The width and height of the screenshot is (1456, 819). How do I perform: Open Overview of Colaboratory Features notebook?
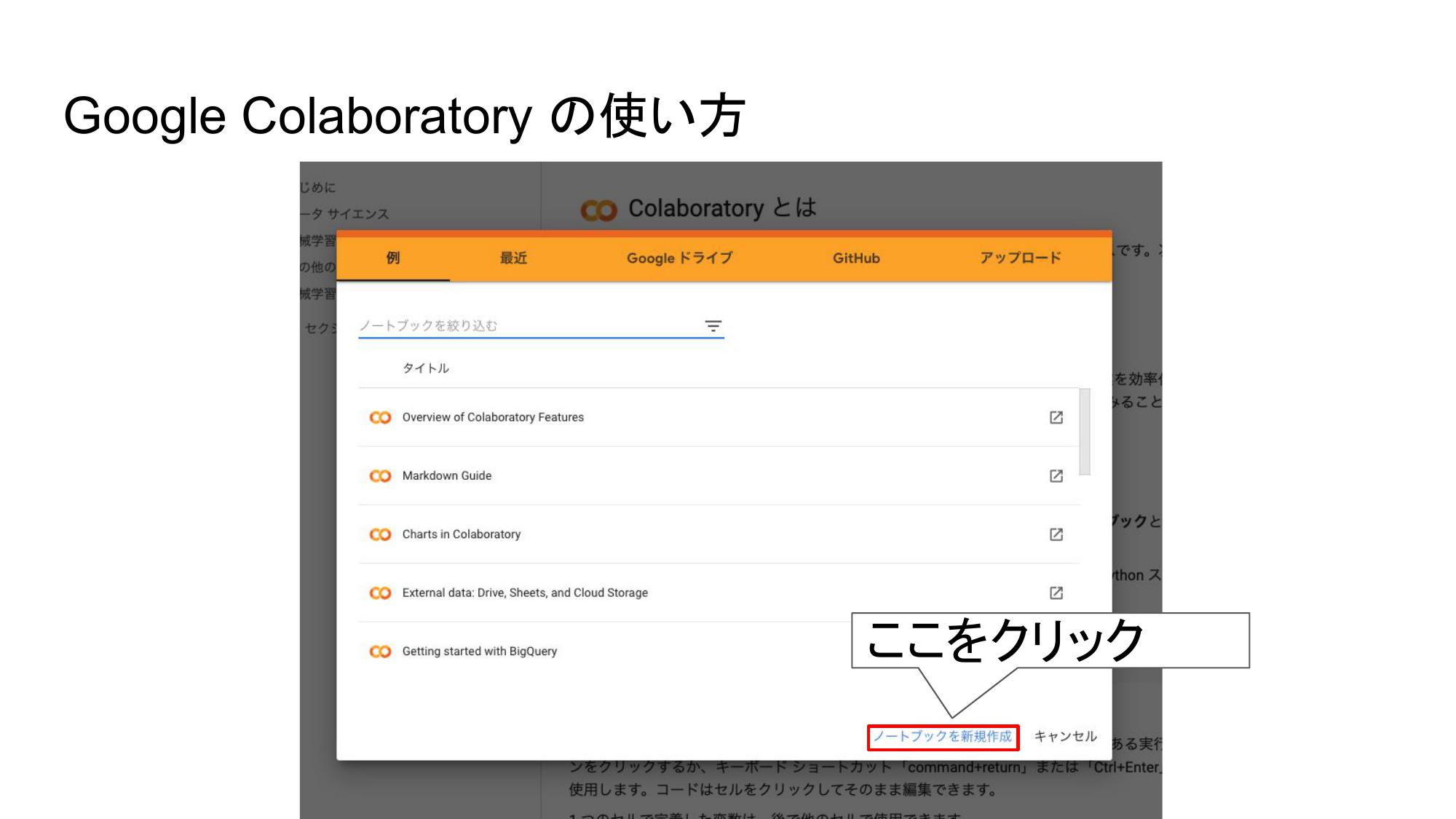(x=493, y=417)
